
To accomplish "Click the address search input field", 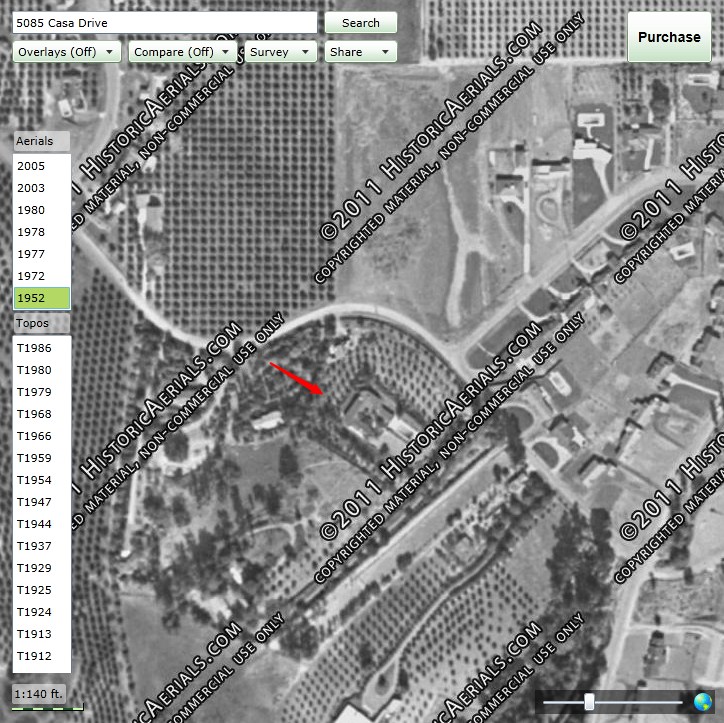I will [x=165, y=23].
